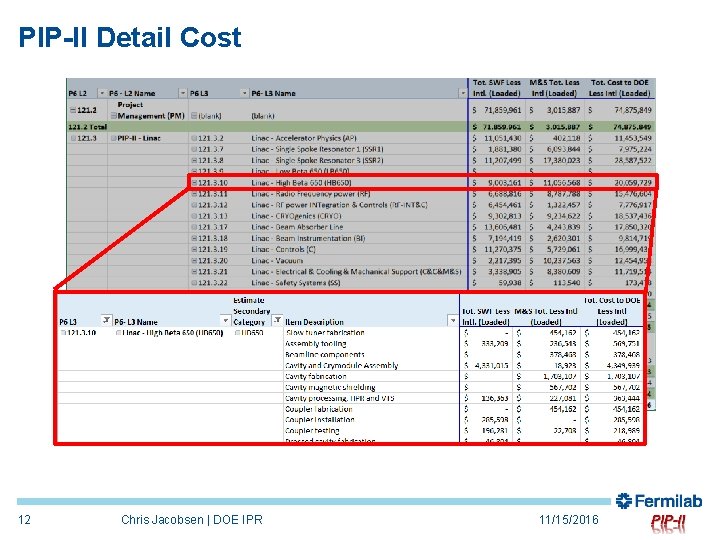Select Linac - Accelerator Physics (AP) cell

[304, 138]
